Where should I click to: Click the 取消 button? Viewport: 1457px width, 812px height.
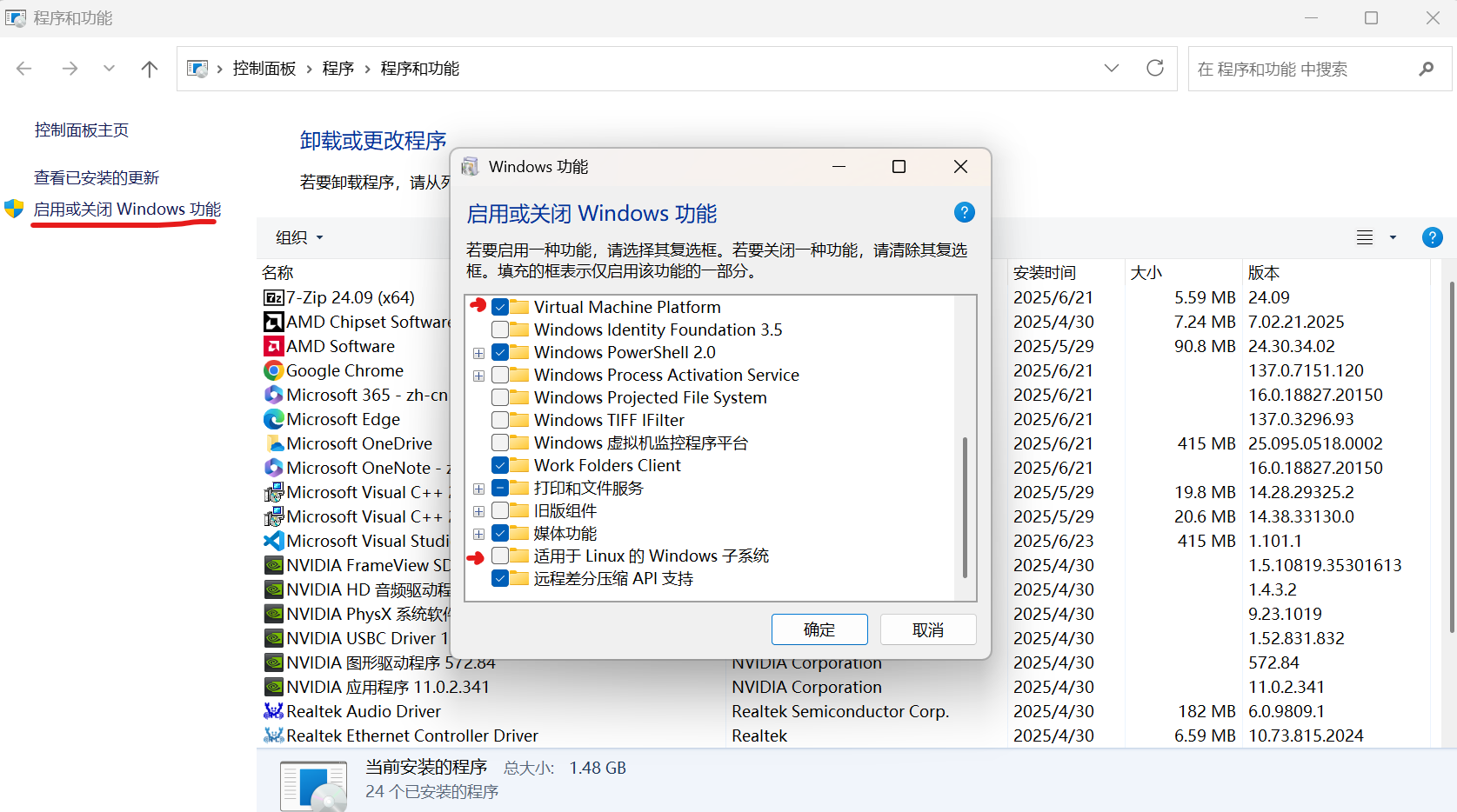pyautogui.click(x=928, y=629)
